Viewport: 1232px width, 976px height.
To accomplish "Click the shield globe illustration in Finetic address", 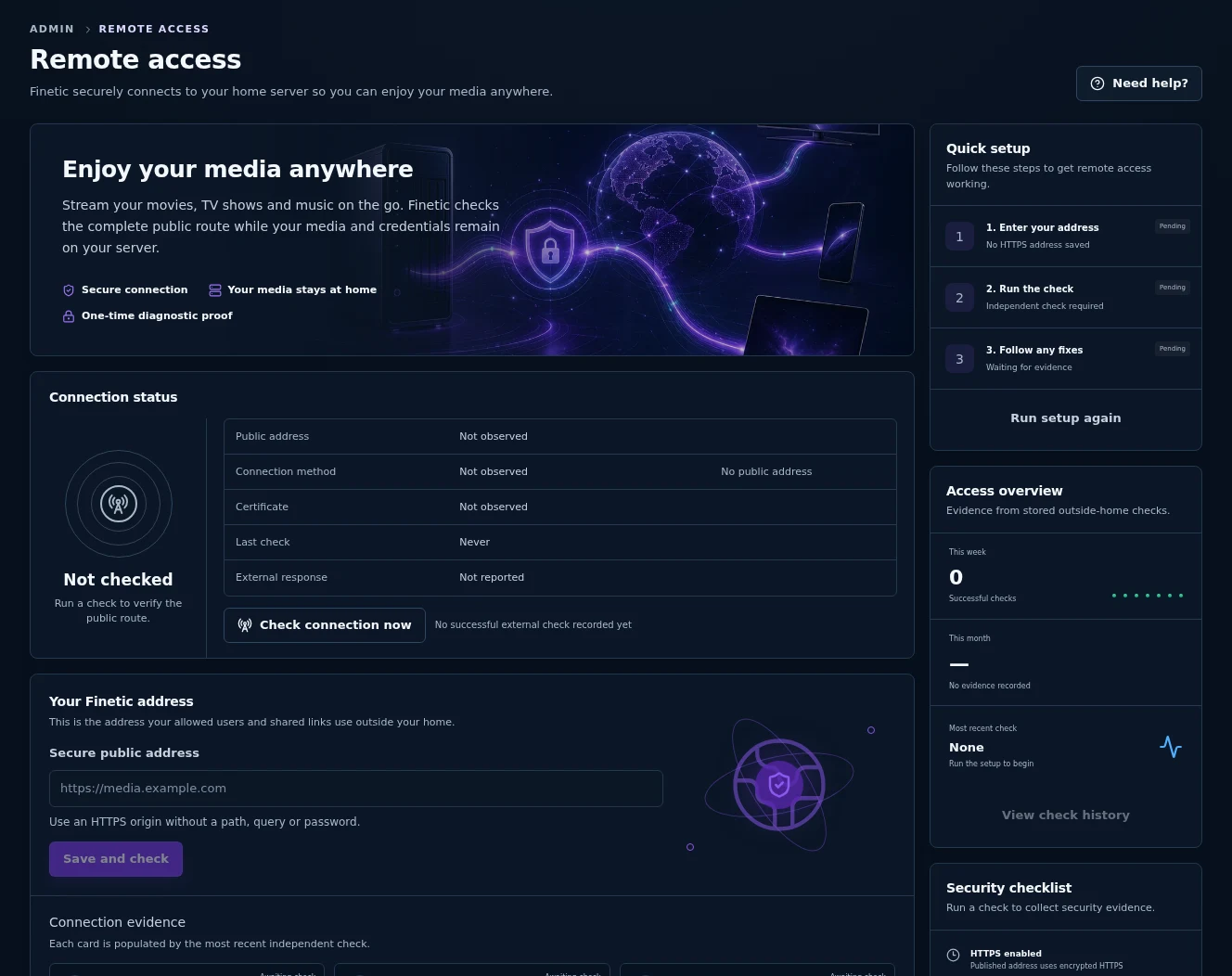I will point(779,786).
